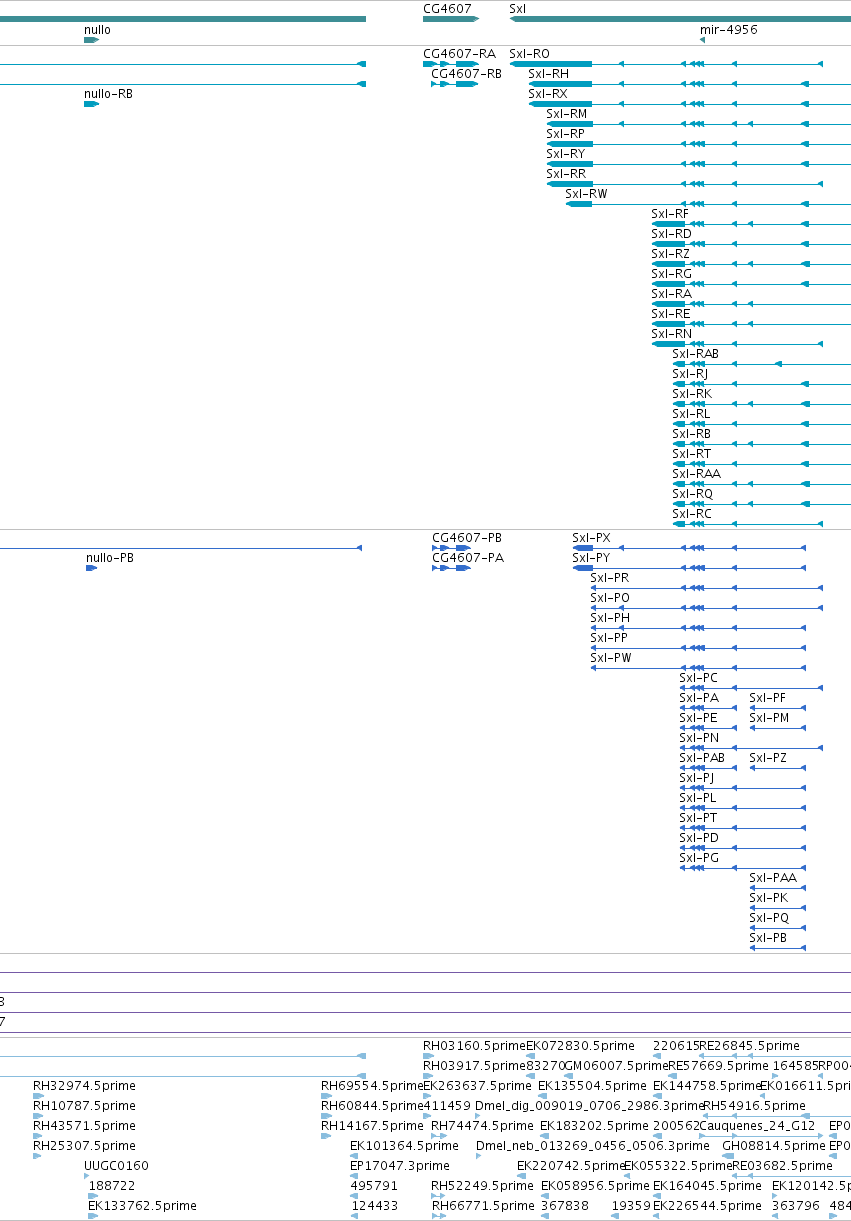851x1221 pixels.
Task: Click transcript Sxl-RF
Action: tap(670, 214)
